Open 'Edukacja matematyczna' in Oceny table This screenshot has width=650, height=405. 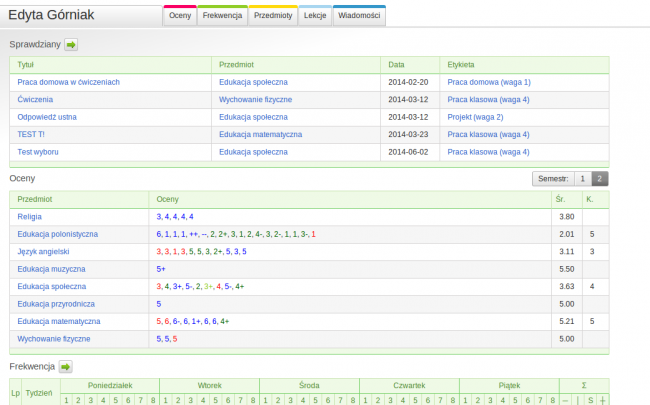click(59, 321)
